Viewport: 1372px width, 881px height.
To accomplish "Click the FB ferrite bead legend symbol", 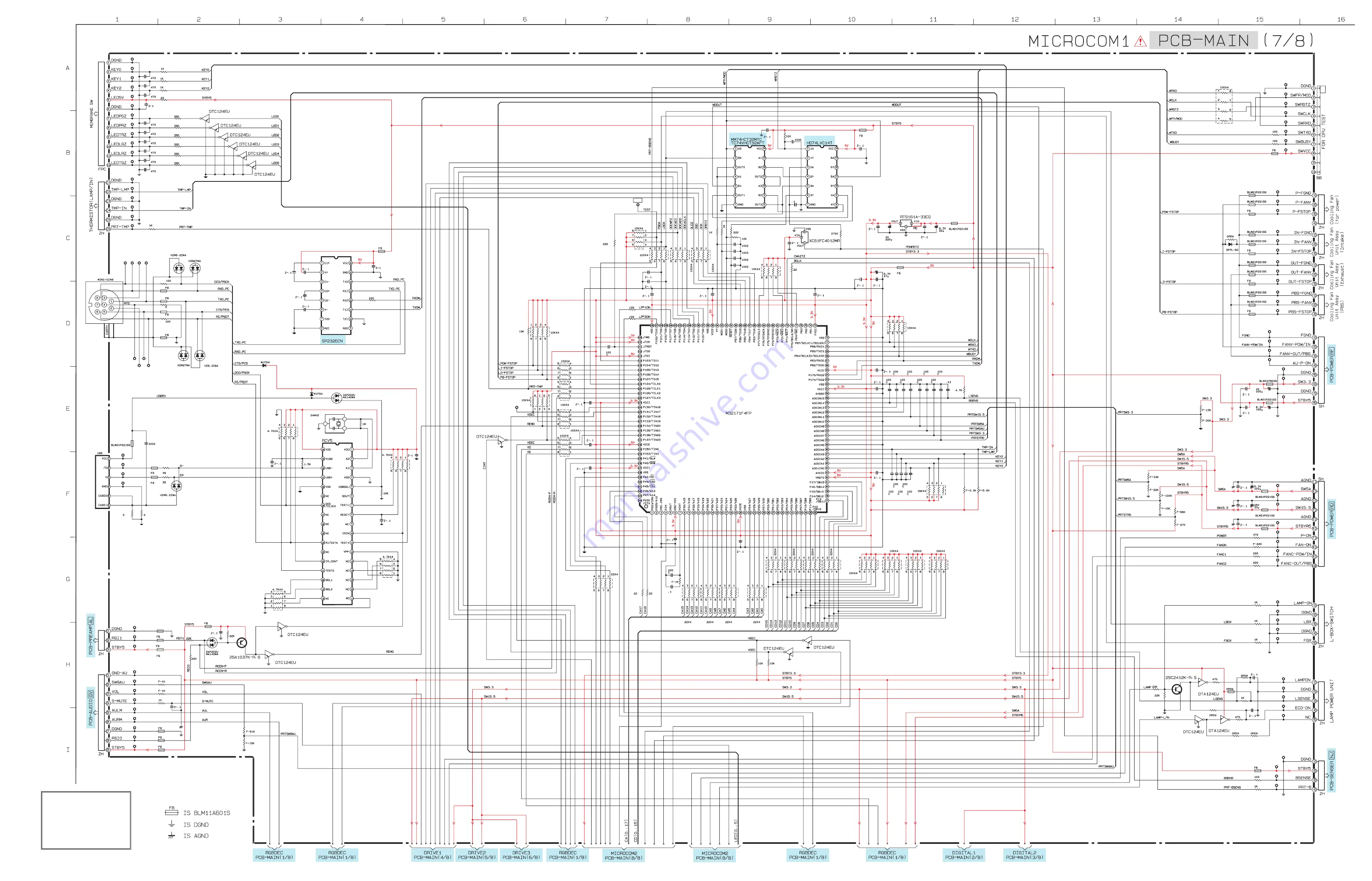I will 171,811.
